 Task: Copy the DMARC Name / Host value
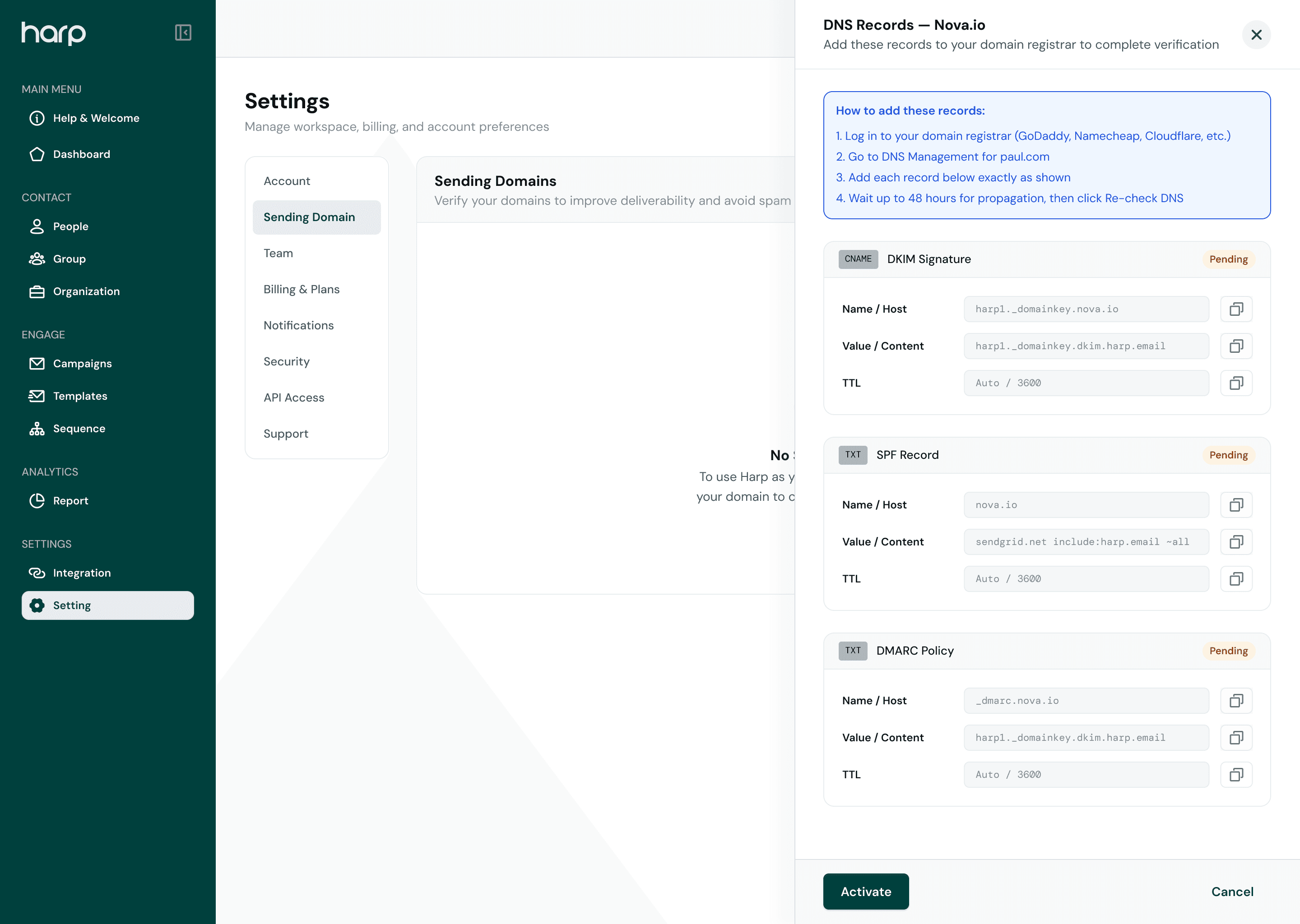tap(1236, 700)
